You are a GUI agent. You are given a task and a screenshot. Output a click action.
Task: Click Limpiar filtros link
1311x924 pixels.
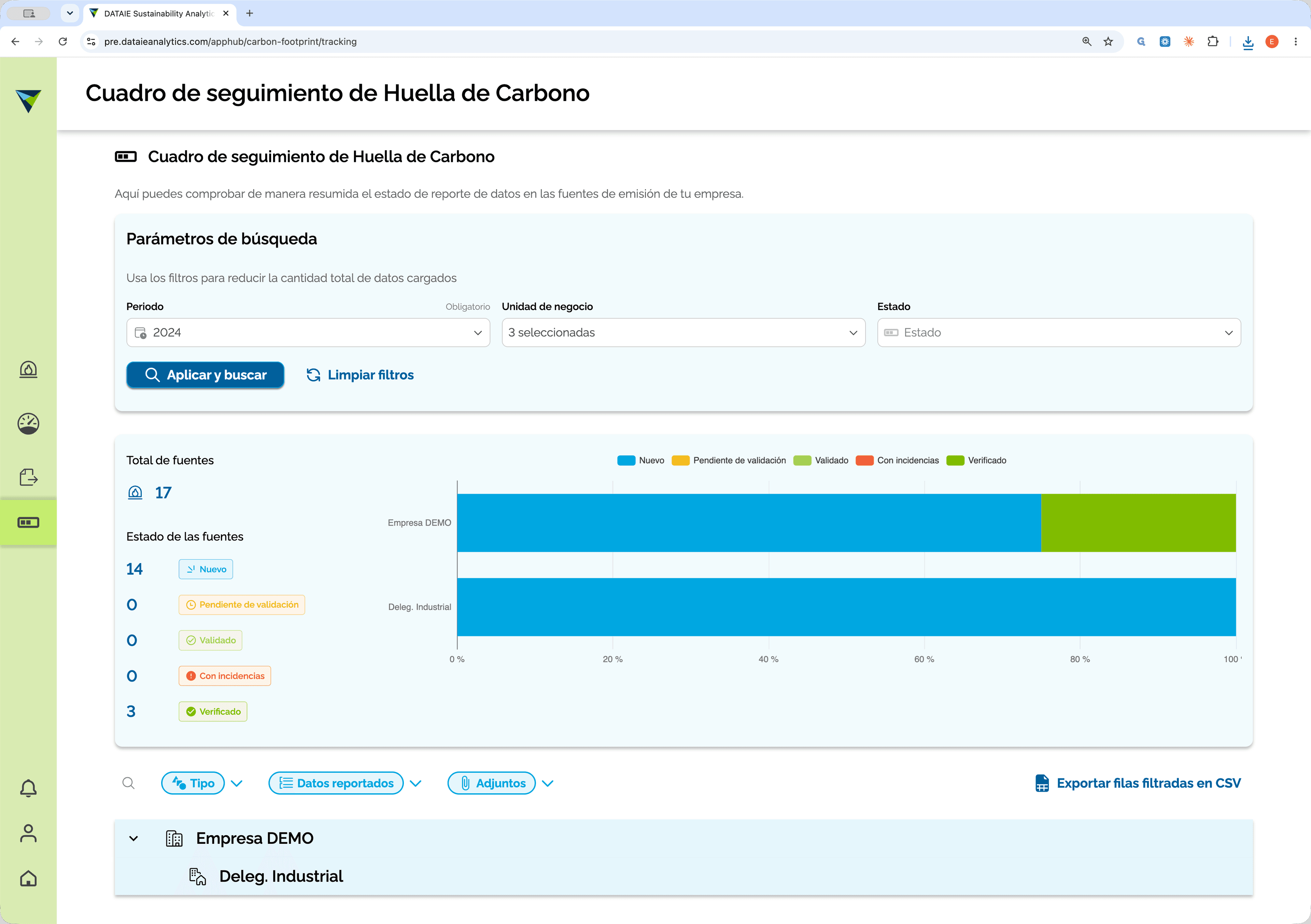360,375
